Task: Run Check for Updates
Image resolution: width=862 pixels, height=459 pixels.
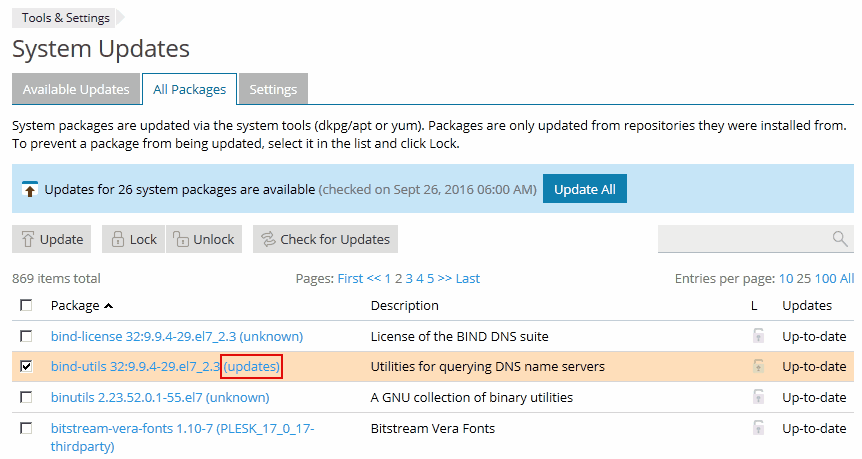Action: pos(325,239)
